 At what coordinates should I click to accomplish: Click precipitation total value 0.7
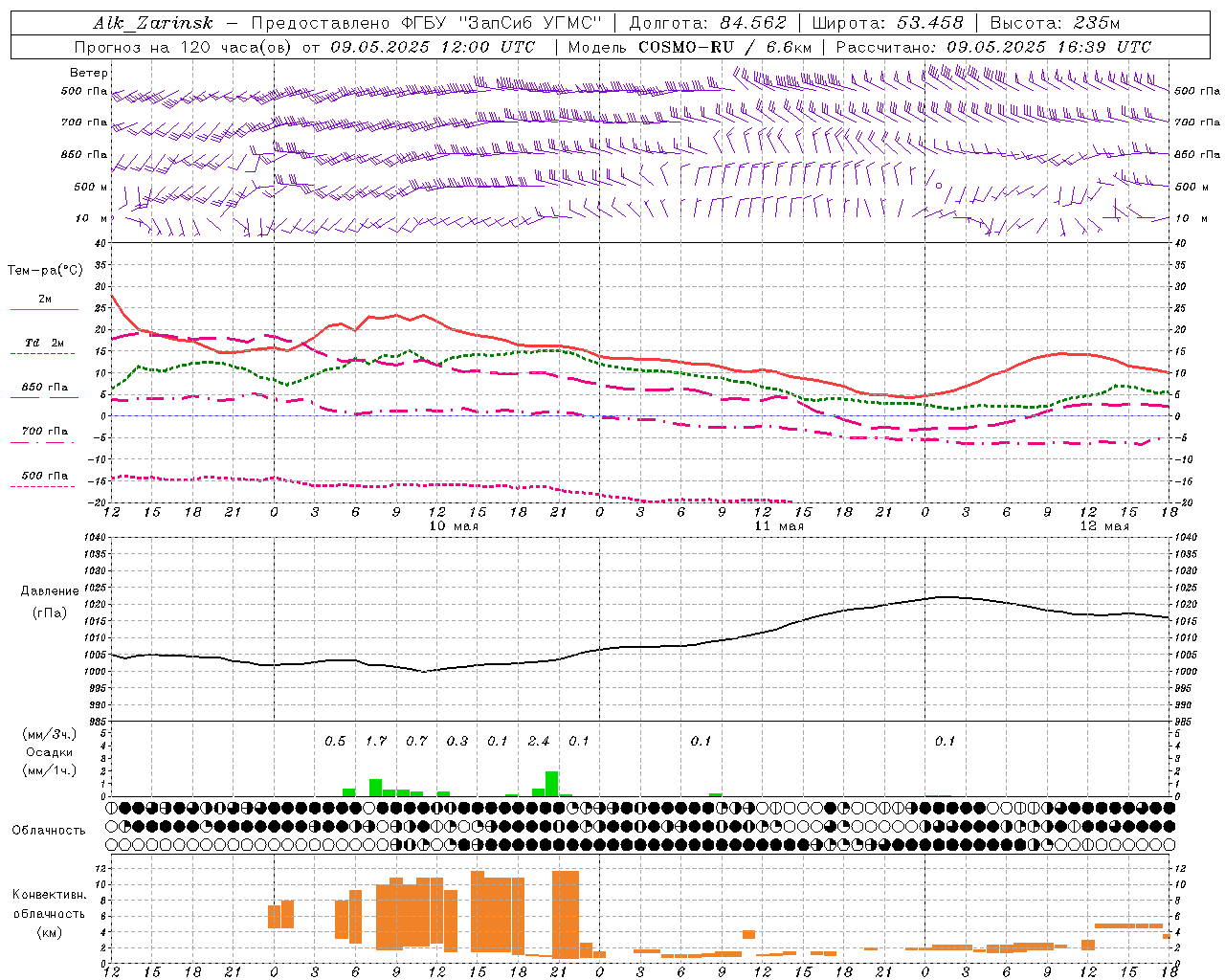coord(416,742)
